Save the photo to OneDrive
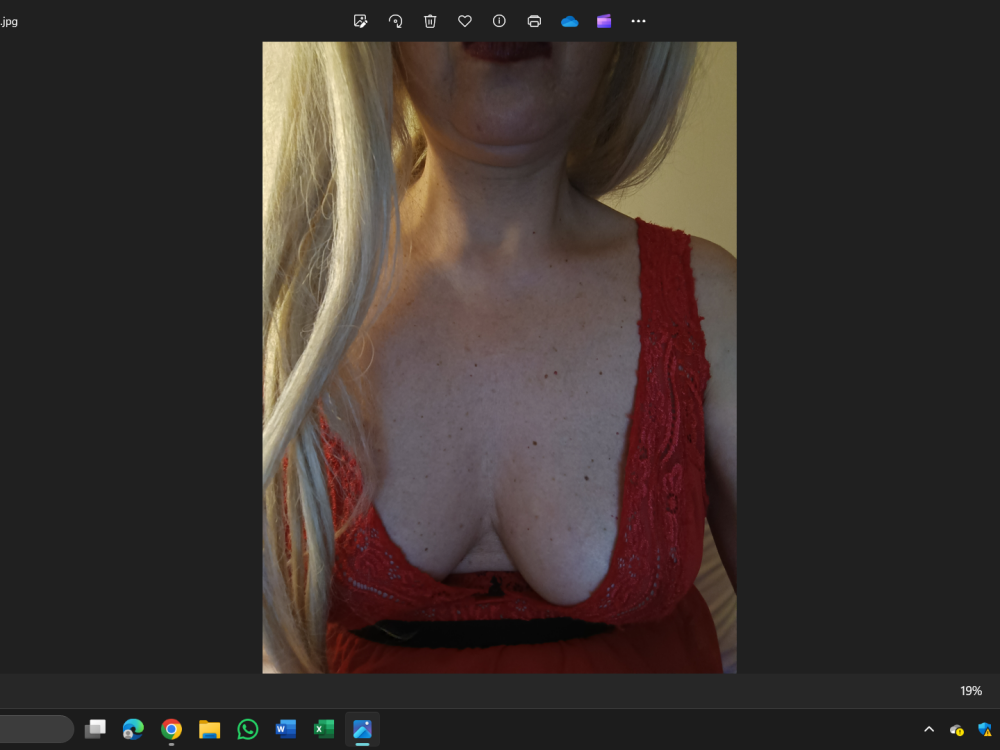1000x750 pixels. (569, 21)
